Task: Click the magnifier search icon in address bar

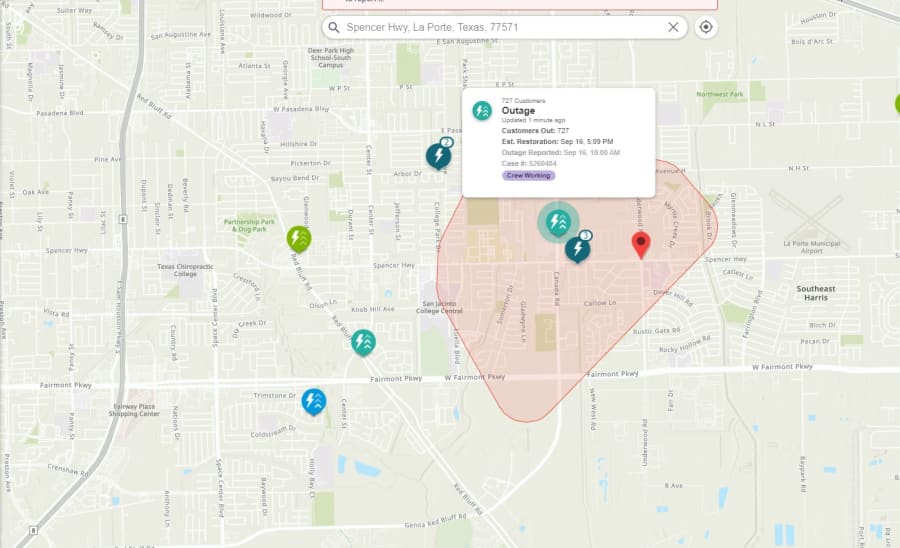Action: click(x=334, y=27)
